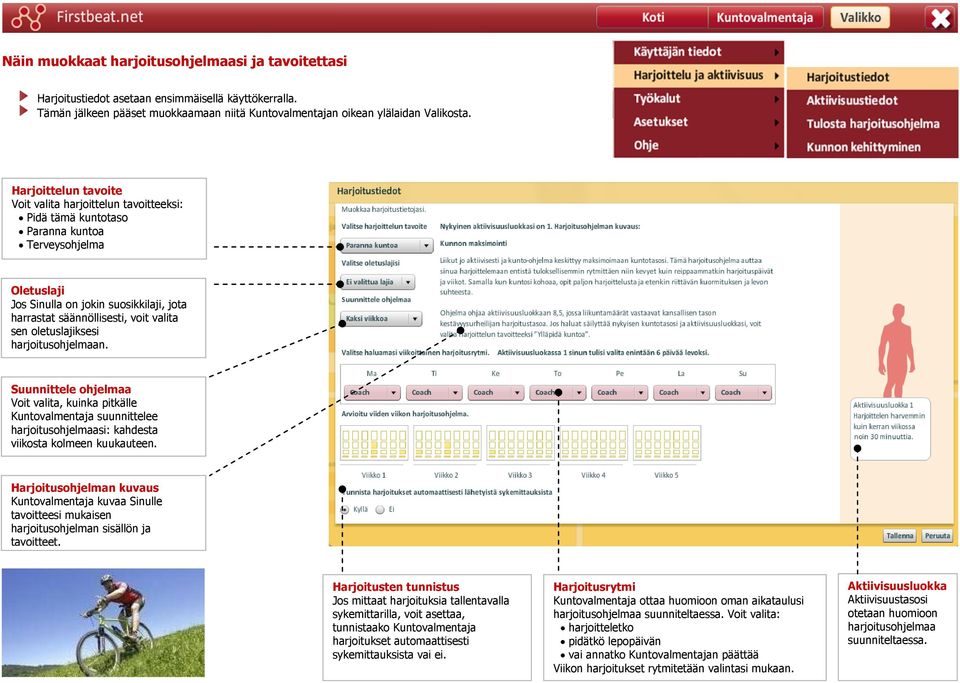The image size is (960, 683).
Task: Open the Paranna kuntoa goal dropdown
Action: coord(387,245)
